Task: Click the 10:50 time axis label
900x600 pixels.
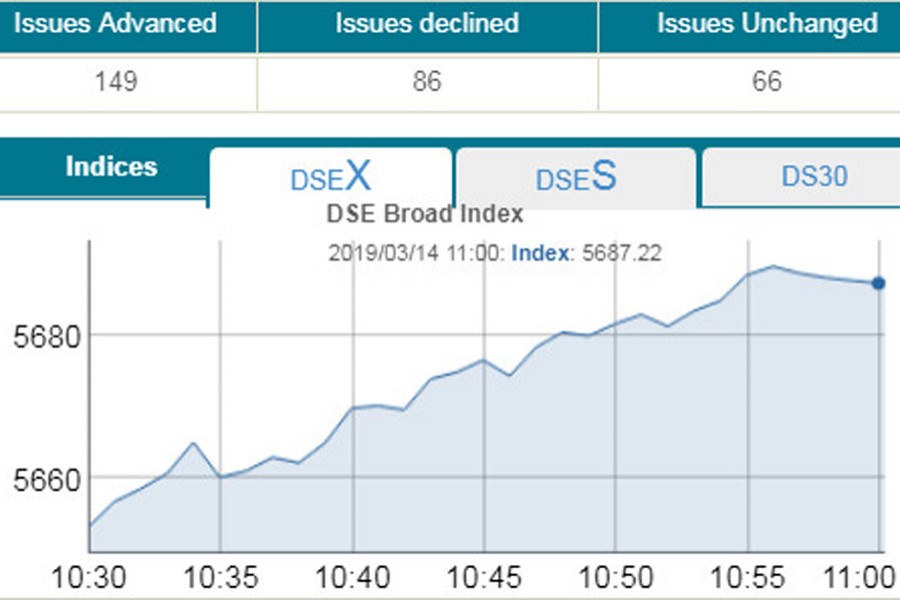Action: click(615, 578)
